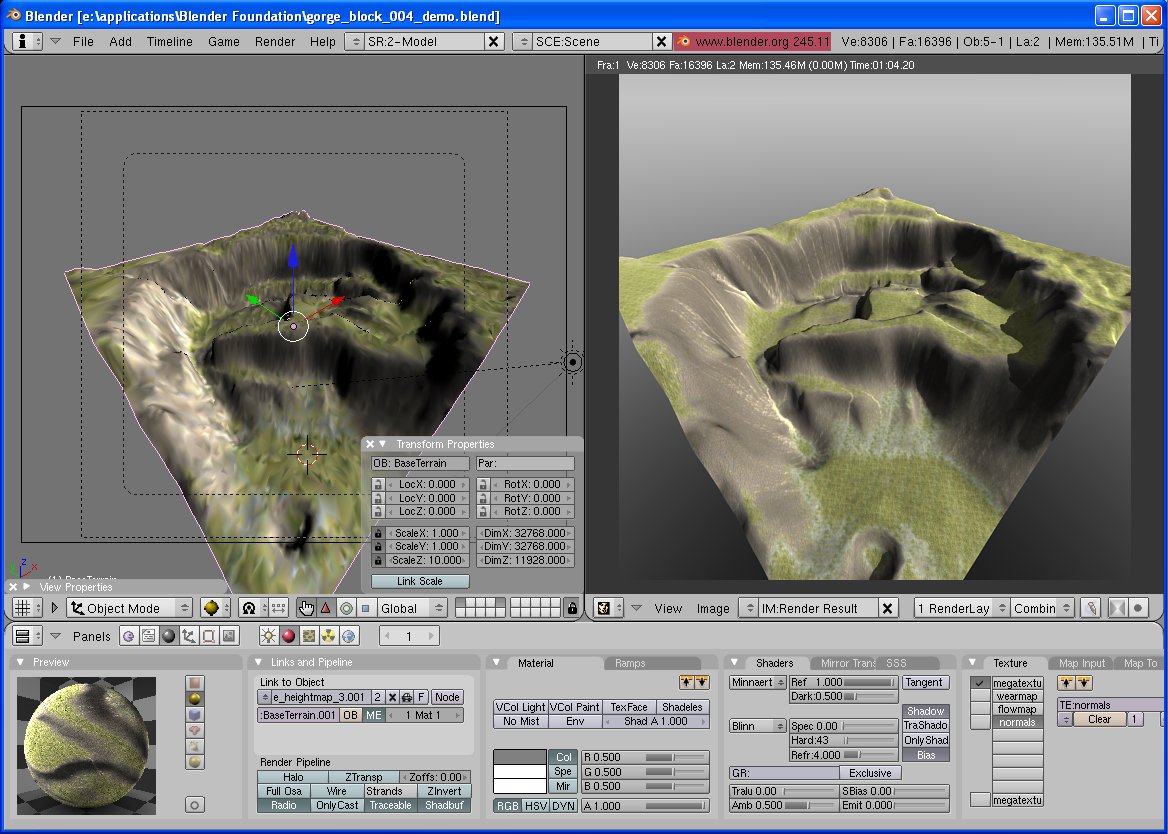Click the Clear texture button
Image resolution: width=1168 pixels, height=834 pixels.
1099,719
